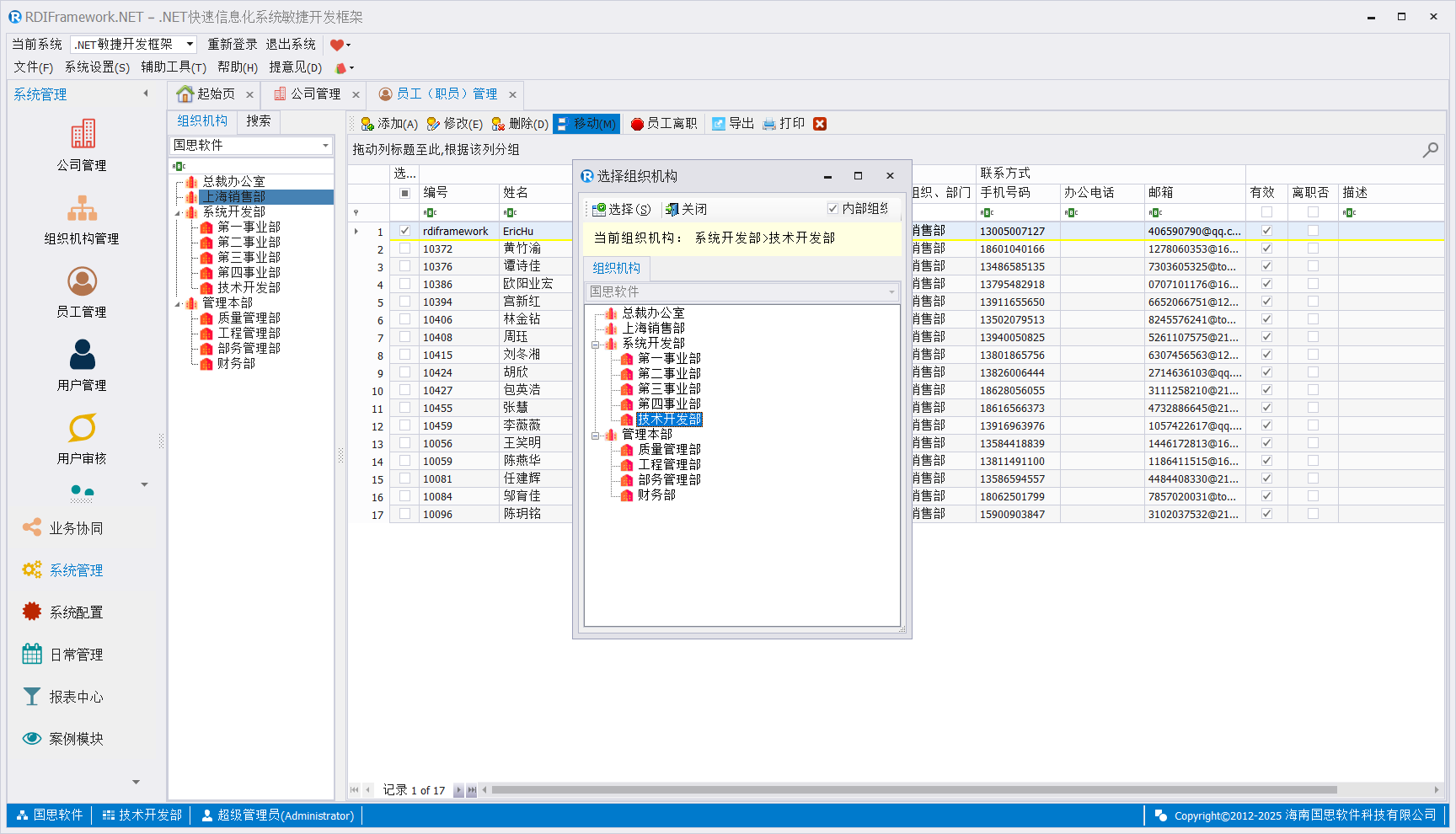Click the horizontal scrollbar under the grid
Viewport: 1456px width, 834px height.
pos(913,790)
